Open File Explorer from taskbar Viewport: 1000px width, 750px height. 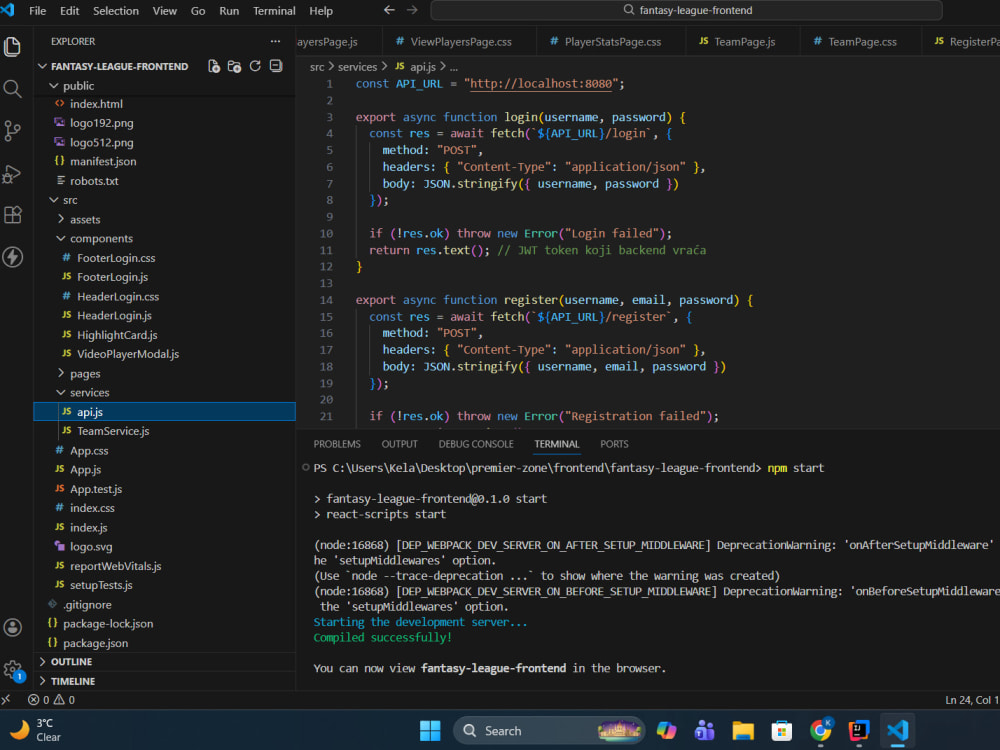[743, 731]
